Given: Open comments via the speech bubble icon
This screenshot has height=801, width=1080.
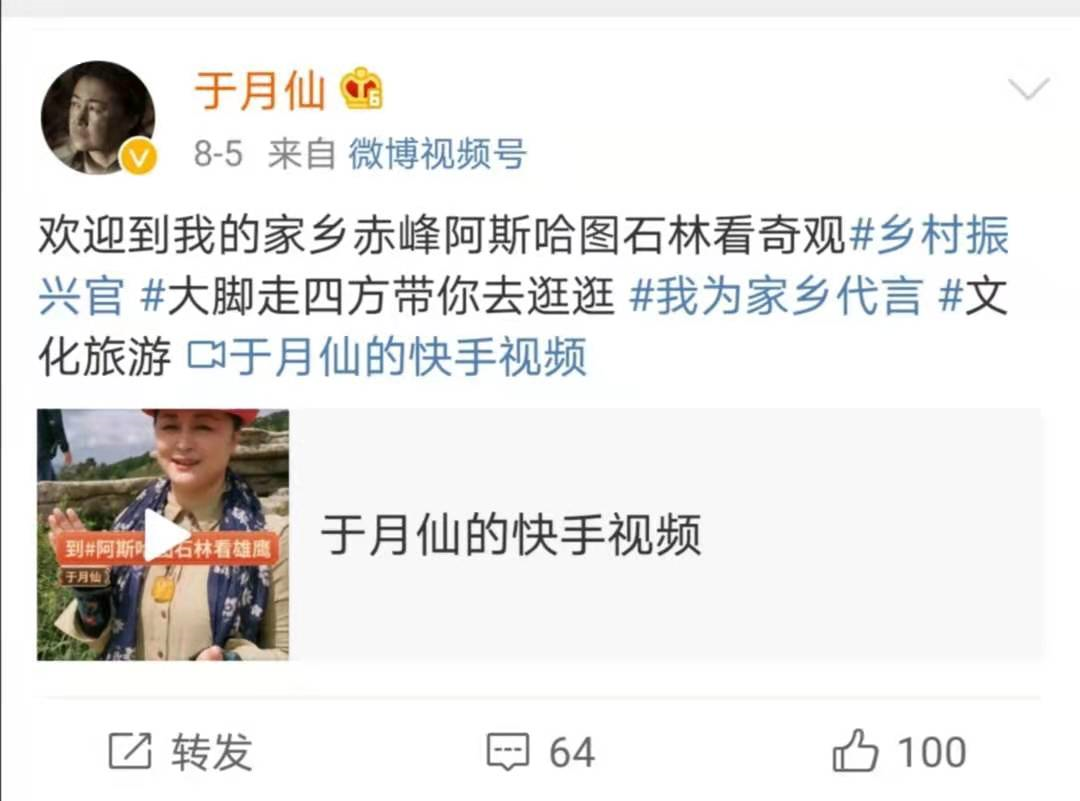Looking at the screenshot, I should click(508, 751).
